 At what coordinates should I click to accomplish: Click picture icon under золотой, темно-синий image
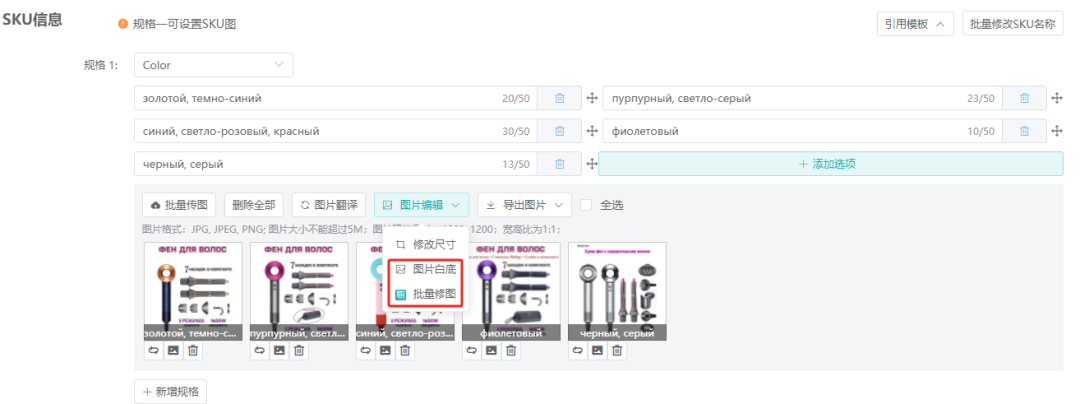(x=173, y=350)
